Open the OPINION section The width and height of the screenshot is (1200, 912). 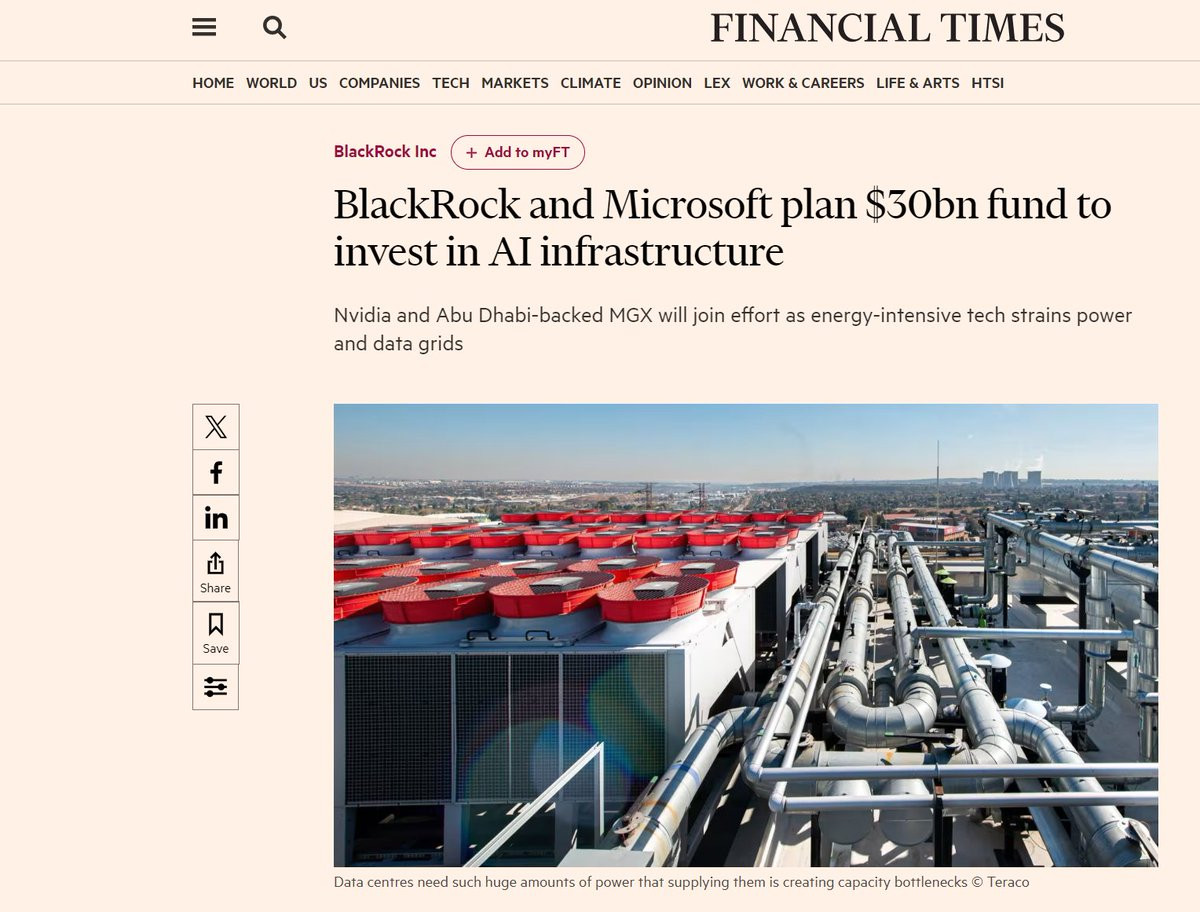662,83
